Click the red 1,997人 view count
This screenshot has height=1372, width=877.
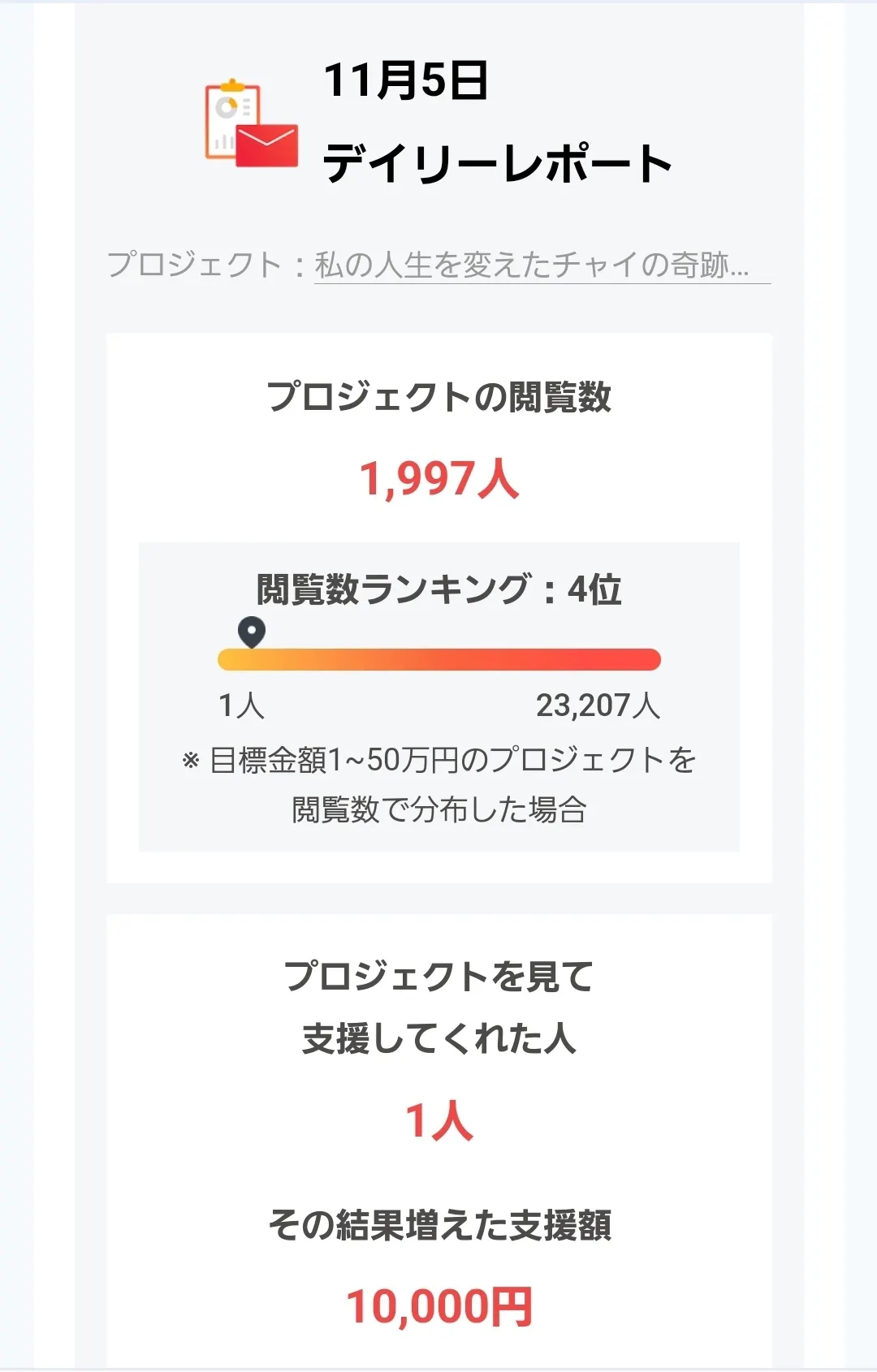439,478
